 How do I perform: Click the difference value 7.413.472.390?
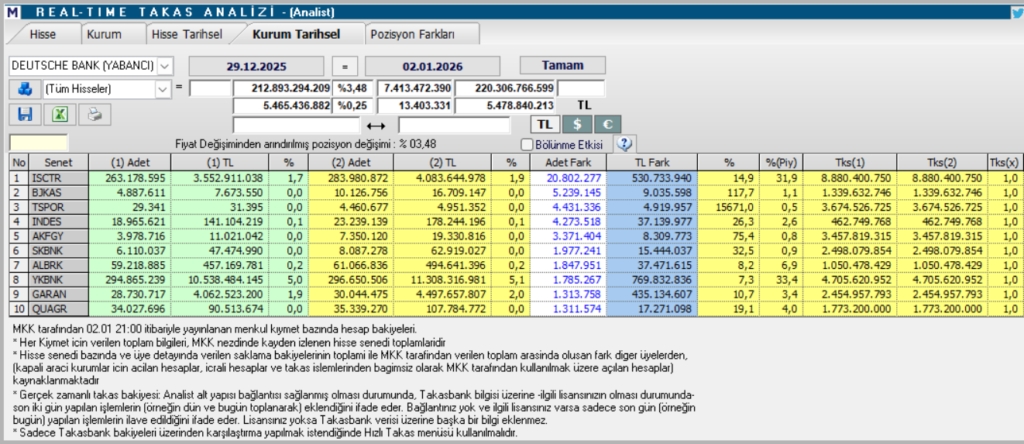[x=415, y=88]
